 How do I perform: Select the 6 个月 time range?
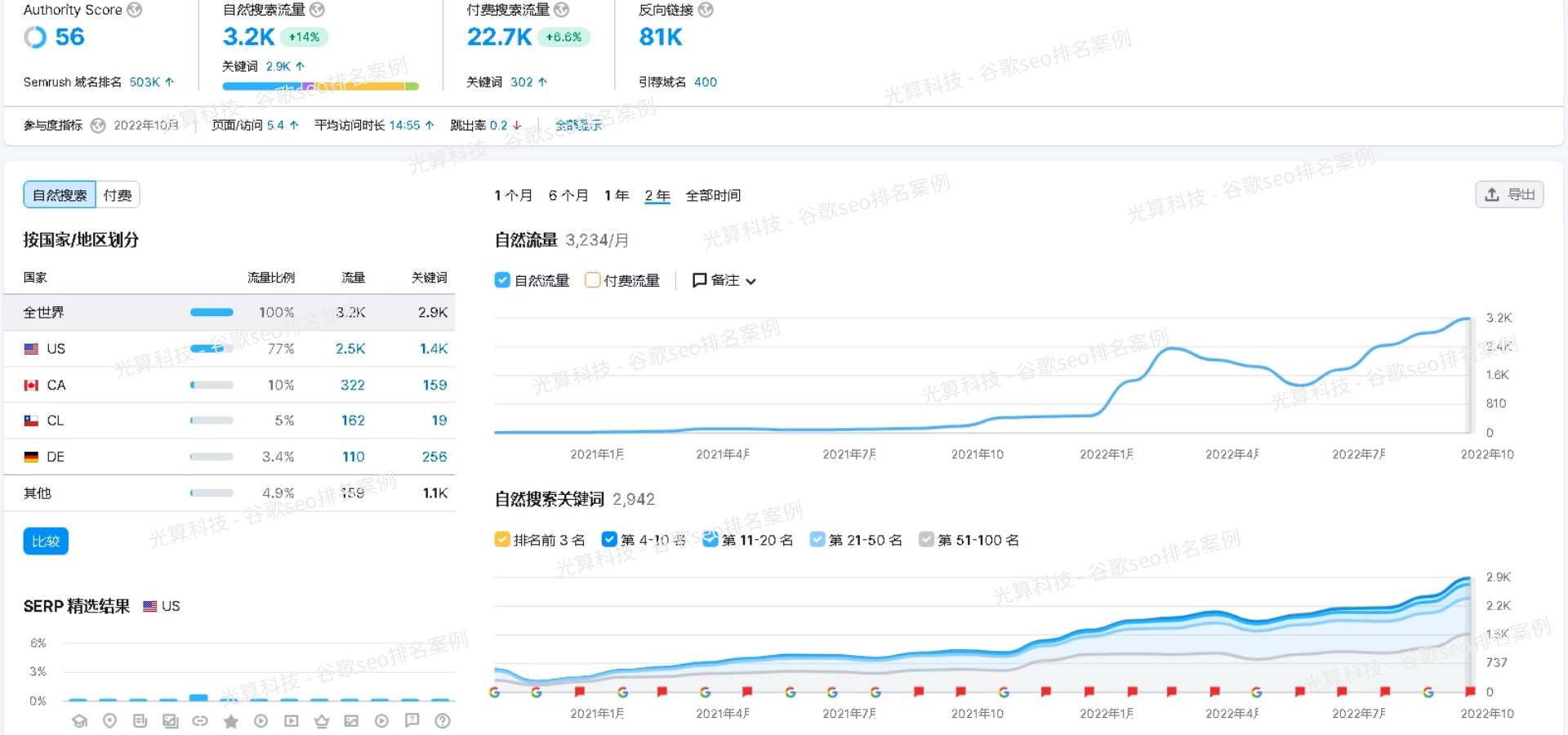tap(568, 195)
